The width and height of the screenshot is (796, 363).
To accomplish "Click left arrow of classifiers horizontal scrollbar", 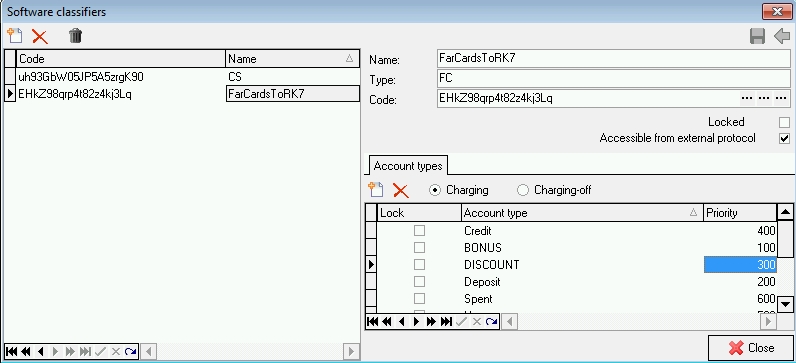I will click(x=149, y=351).
